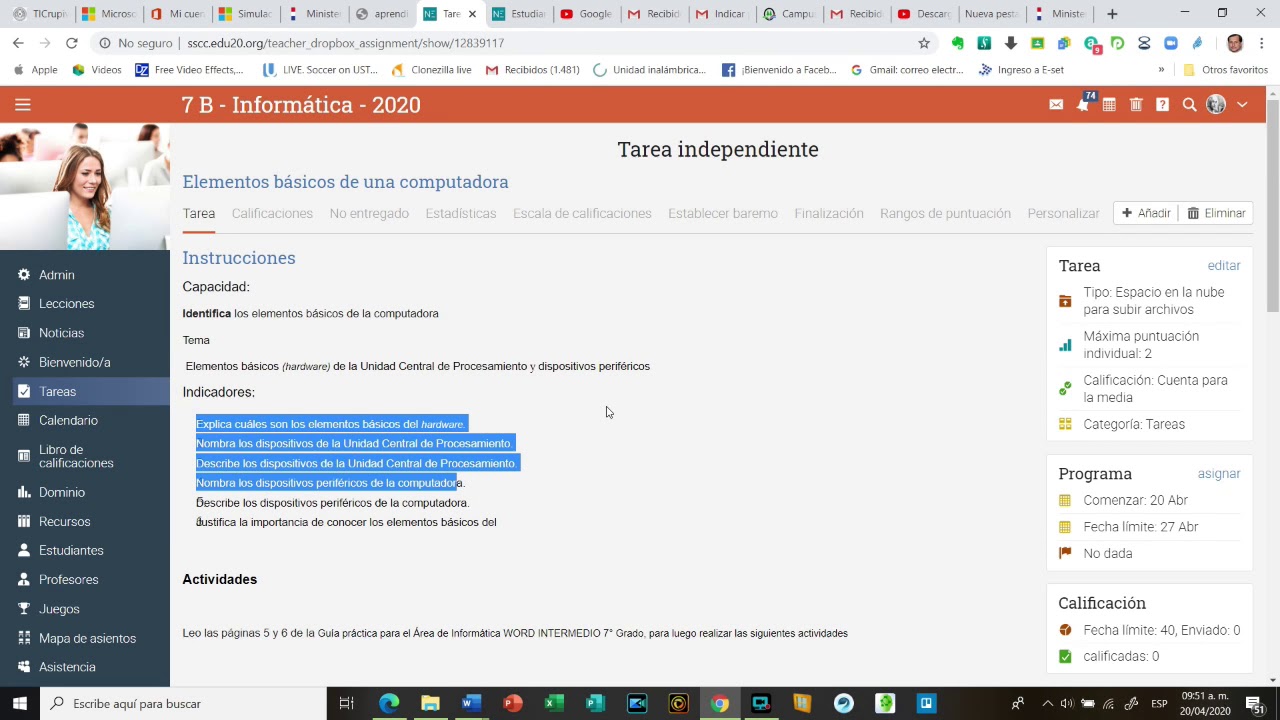Open Word from the Windows taskbar
The width and height of the screenshot is (1280, 720).
tap(471, 704)
